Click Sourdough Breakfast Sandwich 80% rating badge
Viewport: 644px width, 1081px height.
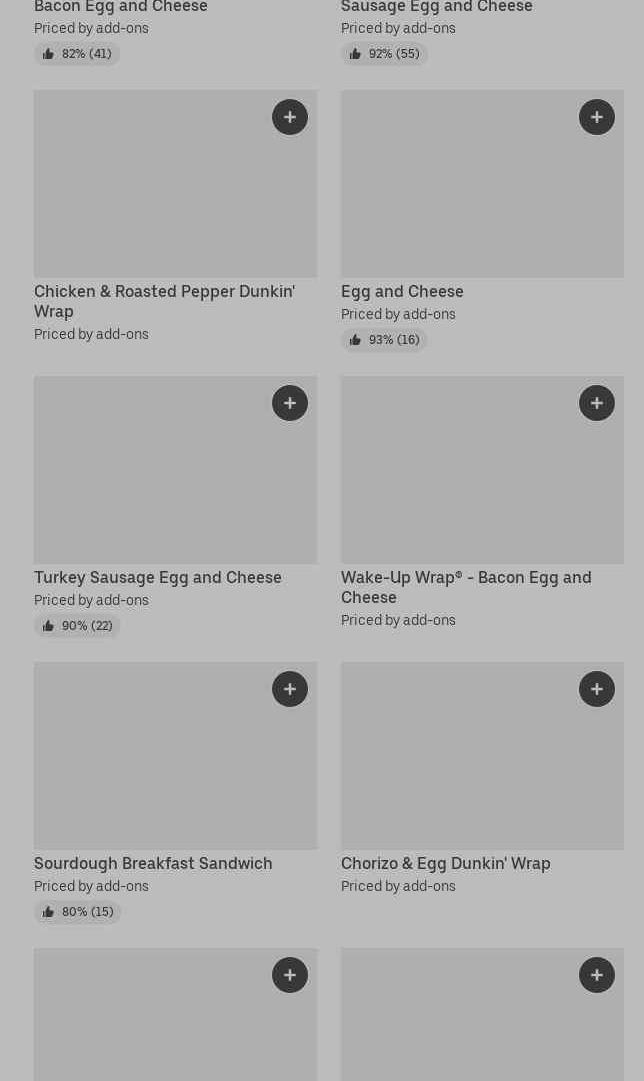77,912
